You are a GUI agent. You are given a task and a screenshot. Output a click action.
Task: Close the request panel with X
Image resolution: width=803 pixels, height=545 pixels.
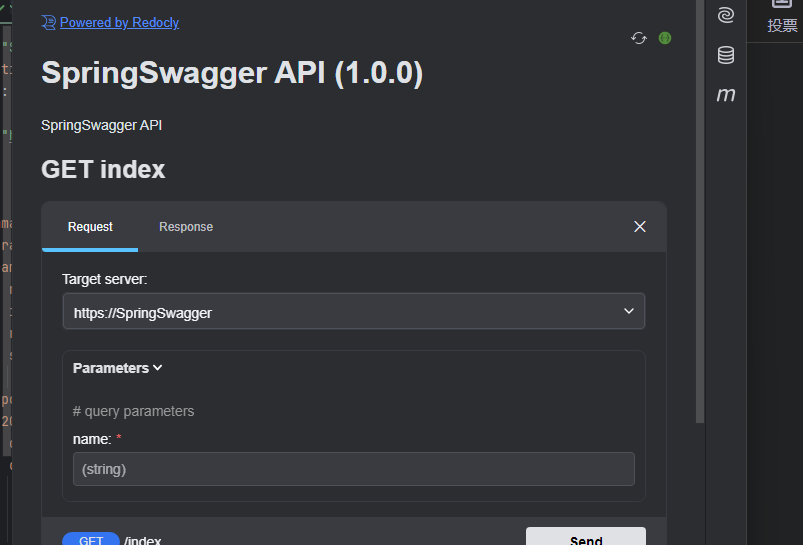pyautogui.click(x=640, y=226)
